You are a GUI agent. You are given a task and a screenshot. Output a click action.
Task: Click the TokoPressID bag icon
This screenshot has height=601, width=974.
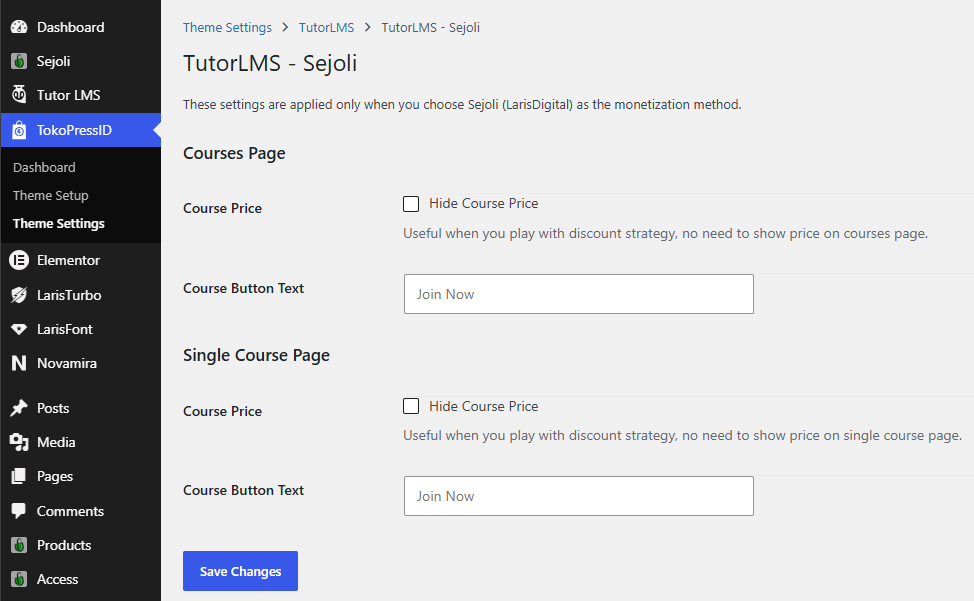[x=19, y=130]
